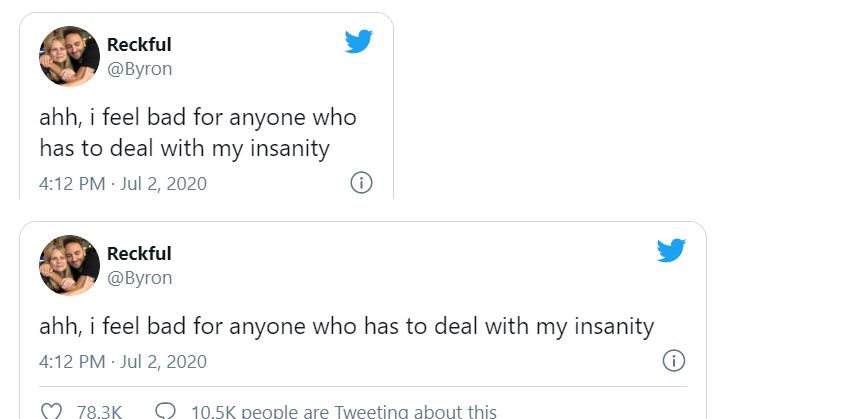Like the lower tweet with the heart icon
The image size is (844, 419).
[50, 411]
